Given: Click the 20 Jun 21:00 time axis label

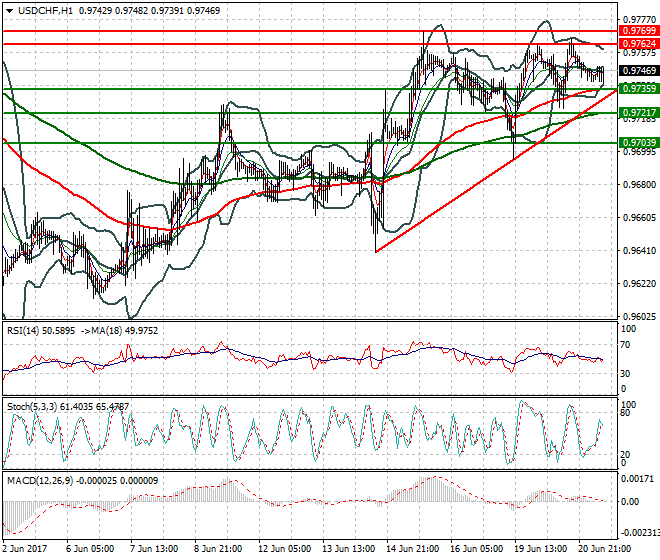Looking at the screenshot, I should coord(604,549).
